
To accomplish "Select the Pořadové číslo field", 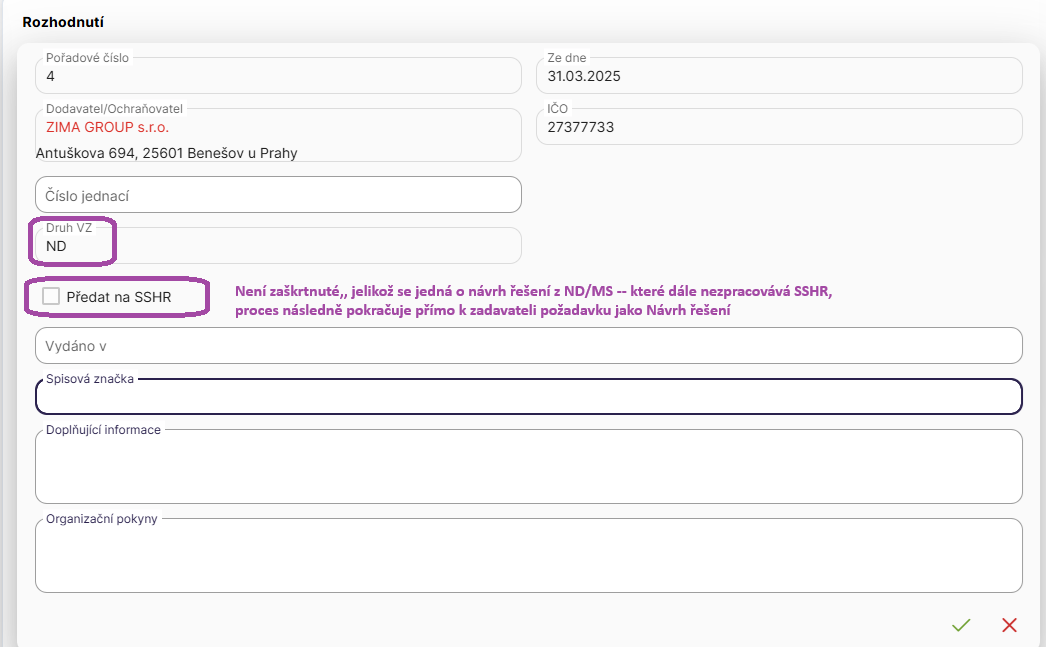I will (278, 76).
